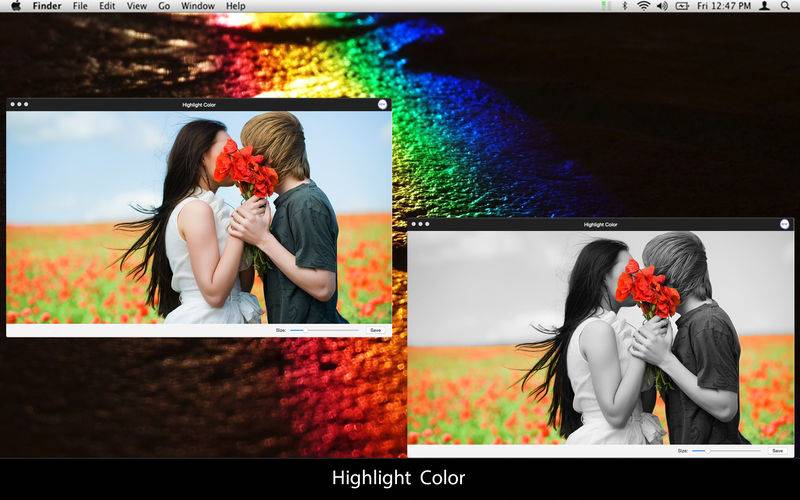Click the Fri 12:47 PM clock
Viewport: 800px width, 500px height.
(x=724, y=6)
